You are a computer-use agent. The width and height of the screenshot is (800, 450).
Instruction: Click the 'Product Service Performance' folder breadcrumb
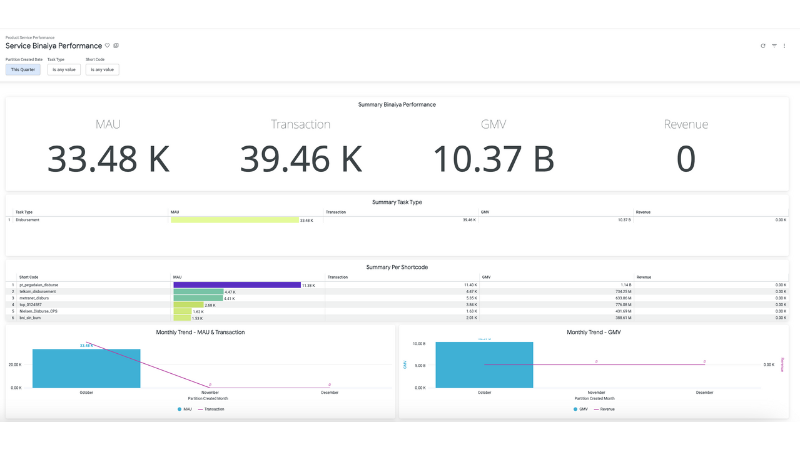pyautogui.click(x=30, y=37)
